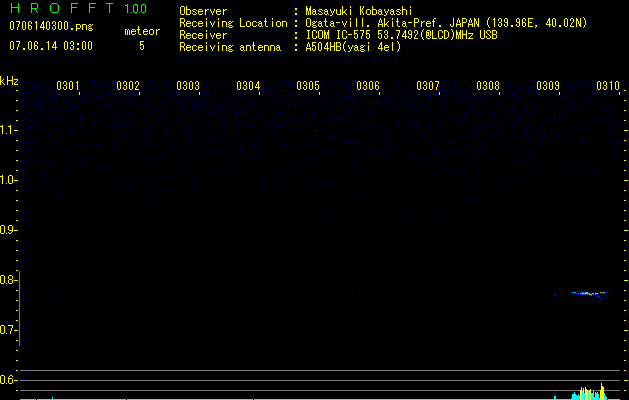The image size is (629, 400).
Task: Click the 0.7 kHz frequency label
Action: [x=8, y=330]
